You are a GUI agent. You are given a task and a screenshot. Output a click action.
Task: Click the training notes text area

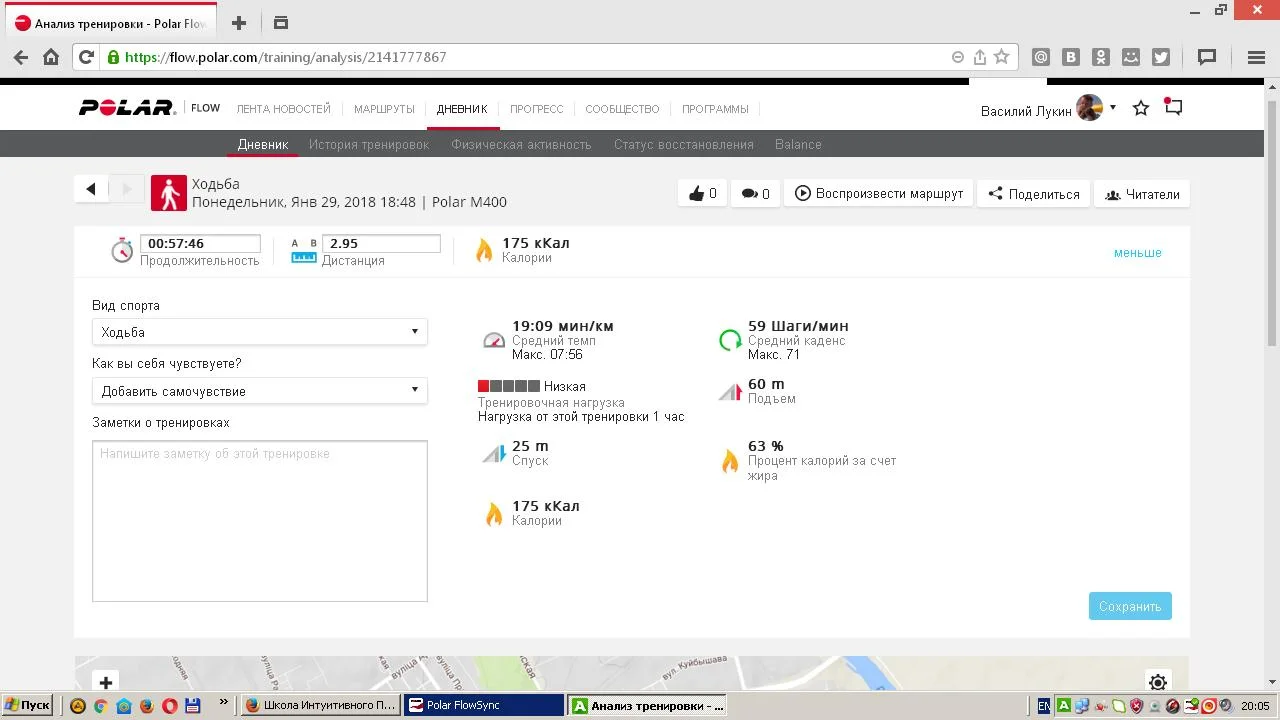(259, 521)
